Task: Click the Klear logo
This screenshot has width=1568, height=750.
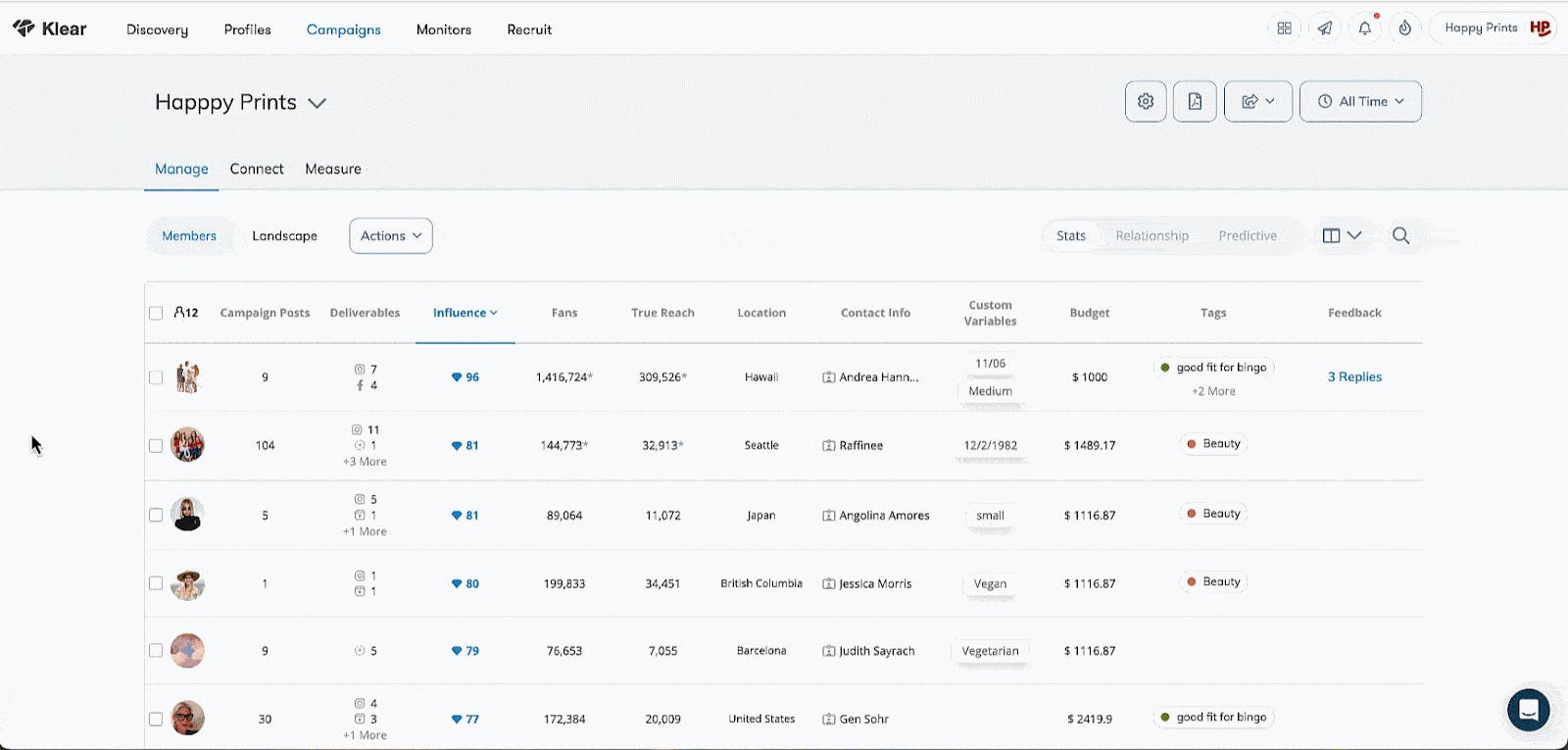Action: [49, 28]
